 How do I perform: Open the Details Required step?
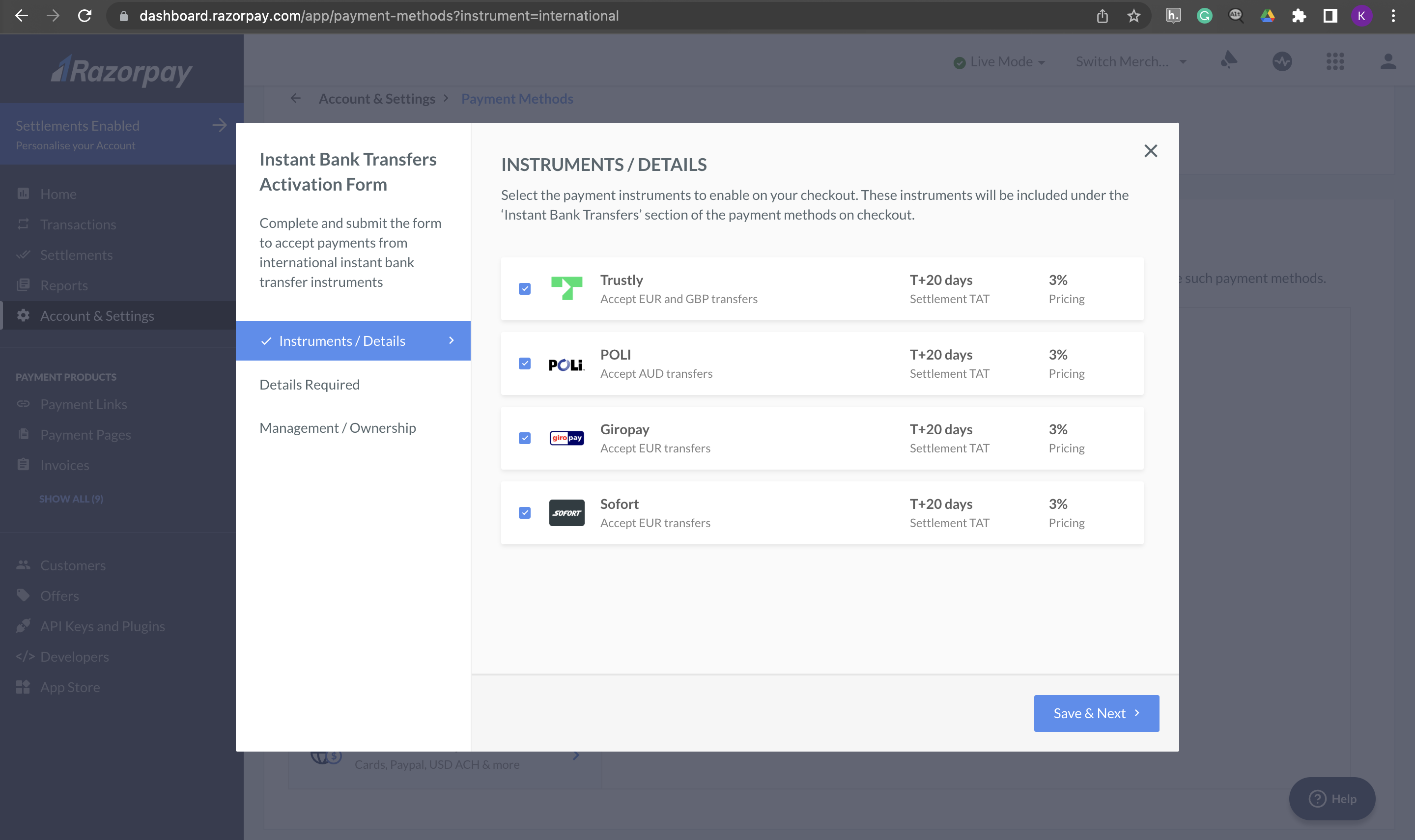click(x=310, y=384)
